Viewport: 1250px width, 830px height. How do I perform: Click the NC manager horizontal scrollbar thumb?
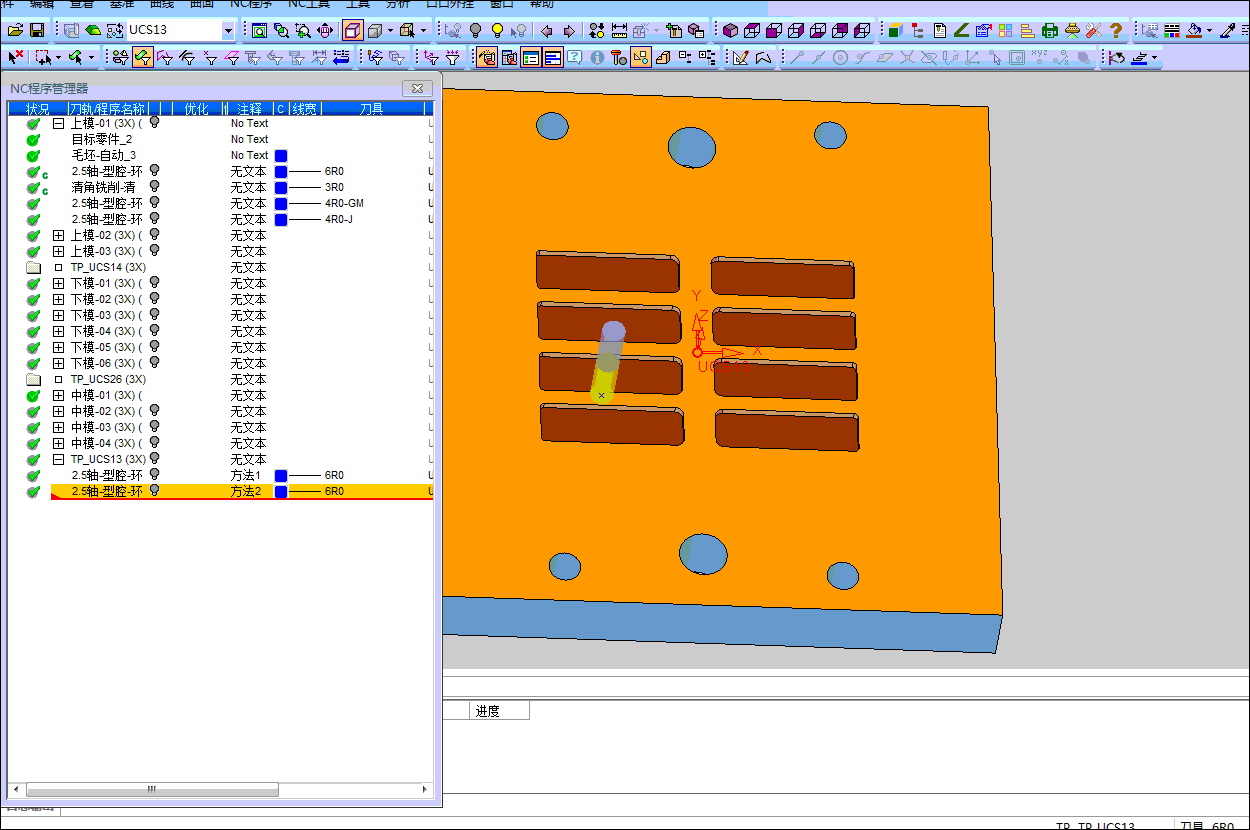click(152, 790)
